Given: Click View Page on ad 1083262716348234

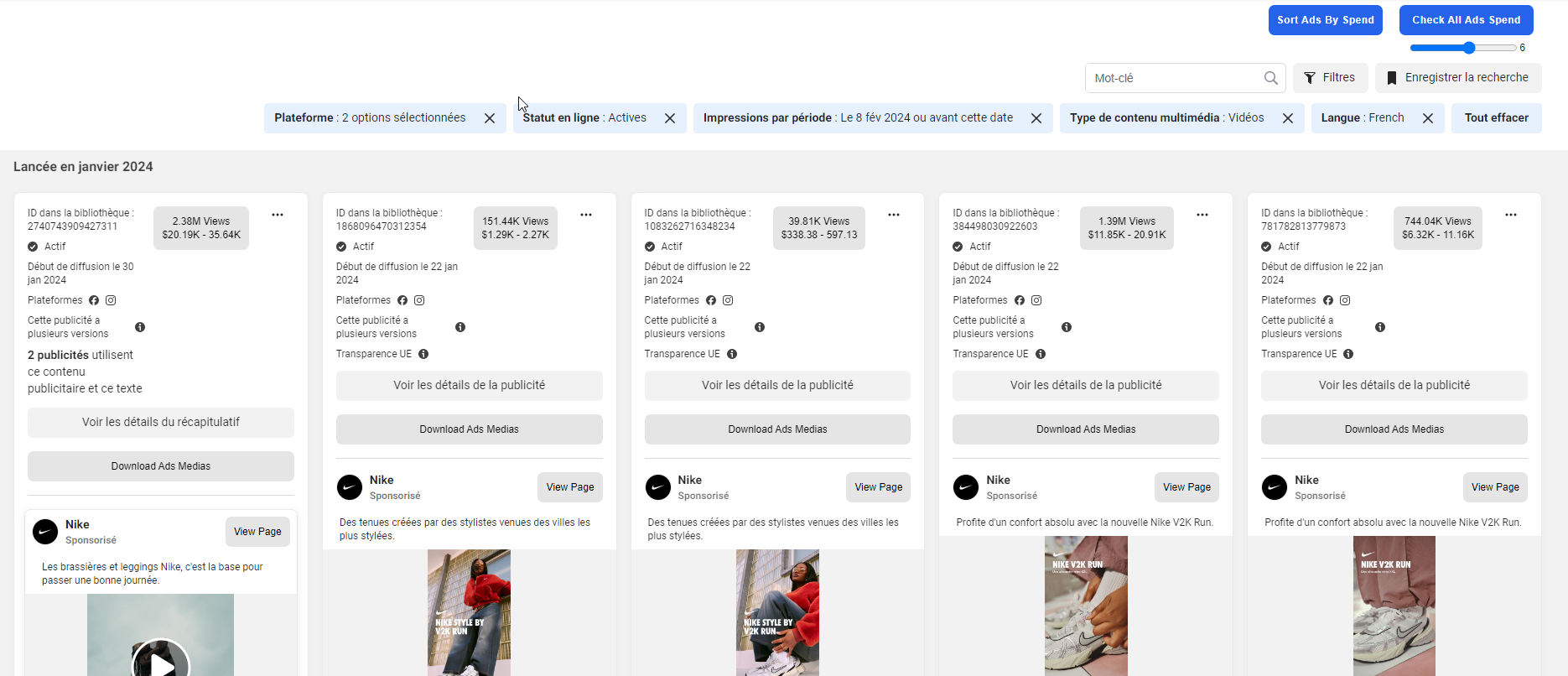Looking at the screenshot, I should point(879,487).
